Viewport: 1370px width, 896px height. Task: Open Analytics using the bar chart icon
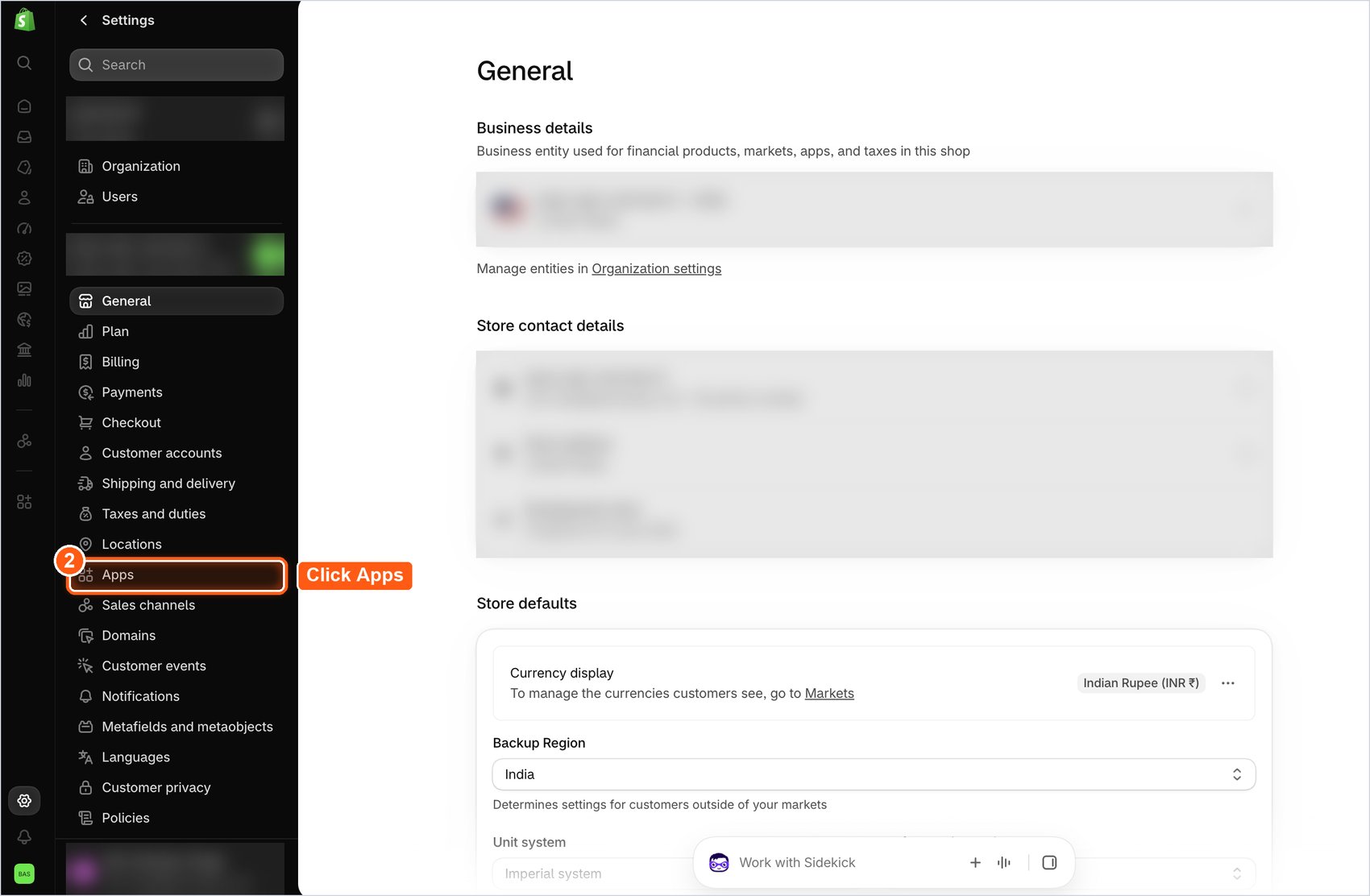point(24,380)
